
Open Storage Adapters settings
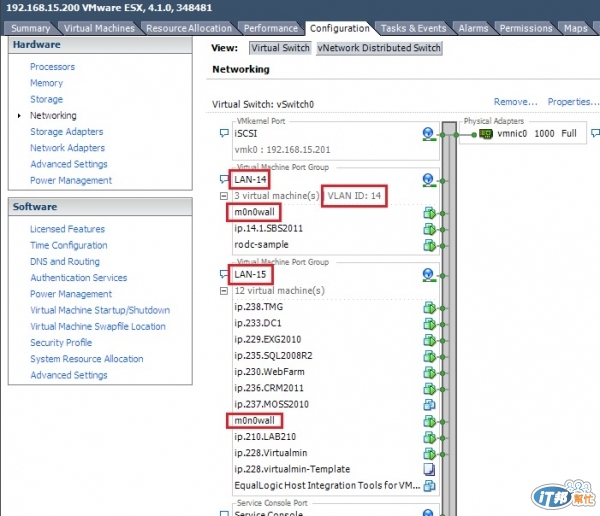click(67, 132)
